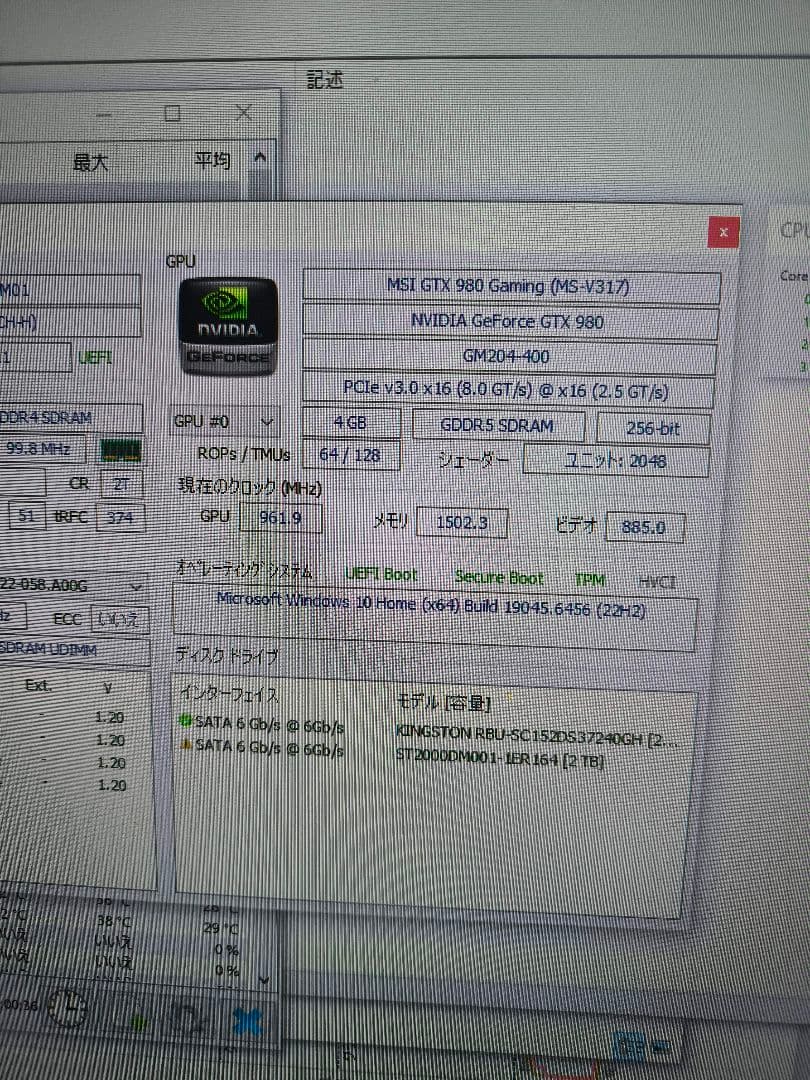This screenshot has width=810, height=1080.
Task: Click the 29 °C sensor reading
Action: point(220,928)
